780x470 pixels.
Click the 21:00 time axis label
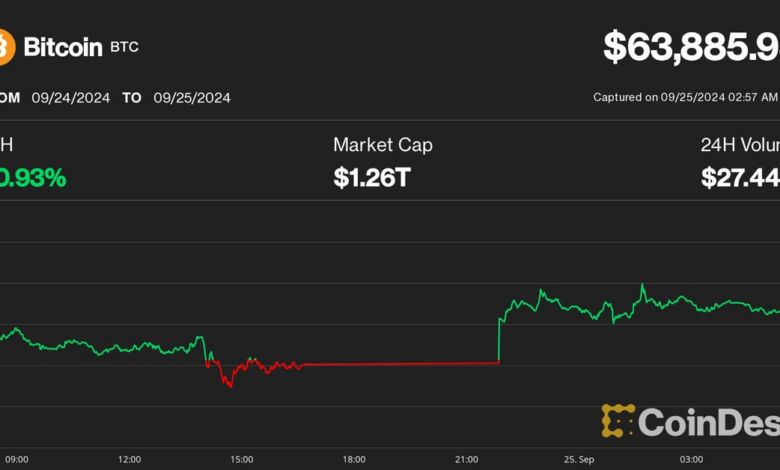(467, 459)
